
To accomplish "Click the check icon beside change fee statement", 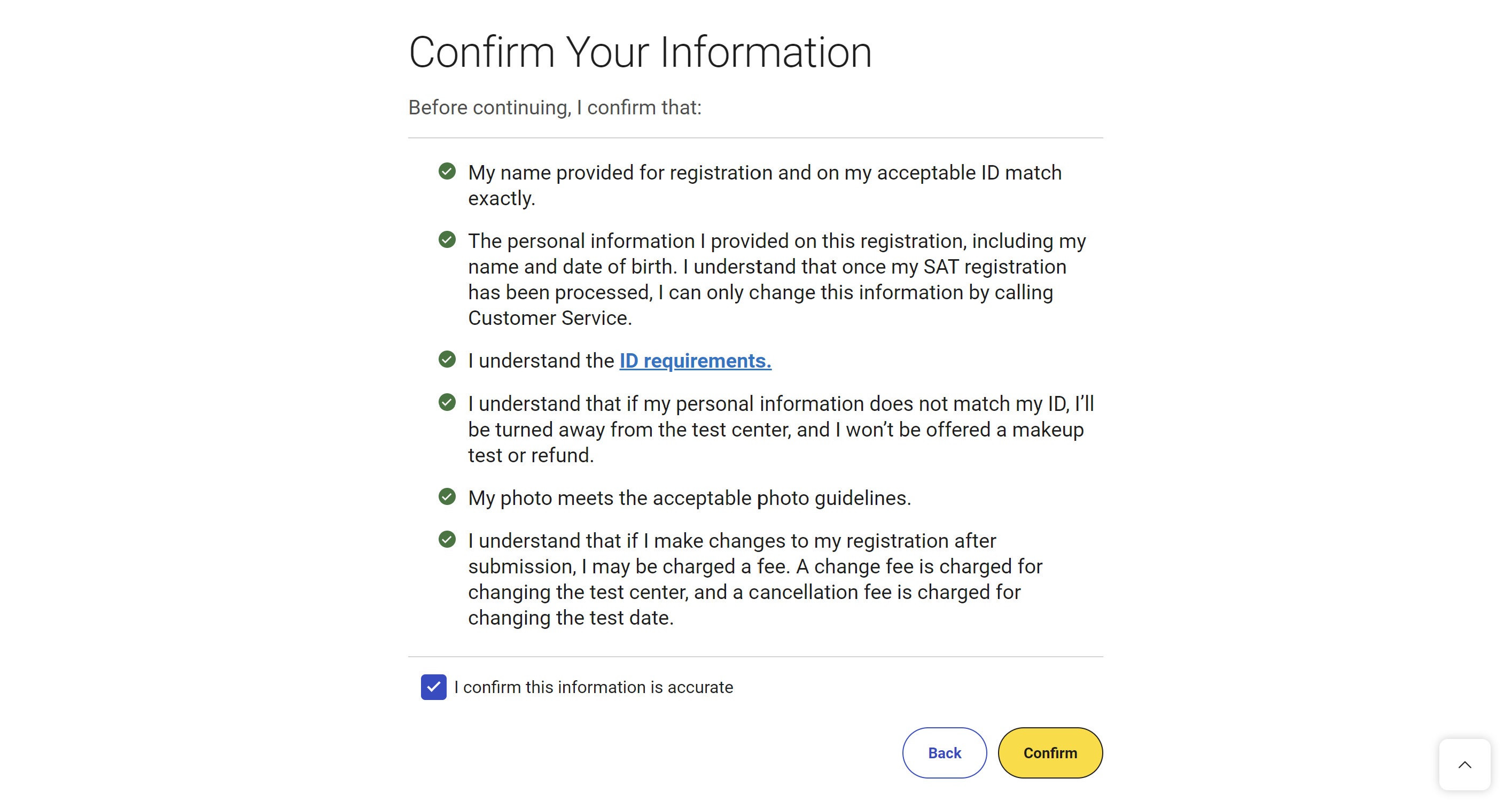I will [x=447, y=539].
